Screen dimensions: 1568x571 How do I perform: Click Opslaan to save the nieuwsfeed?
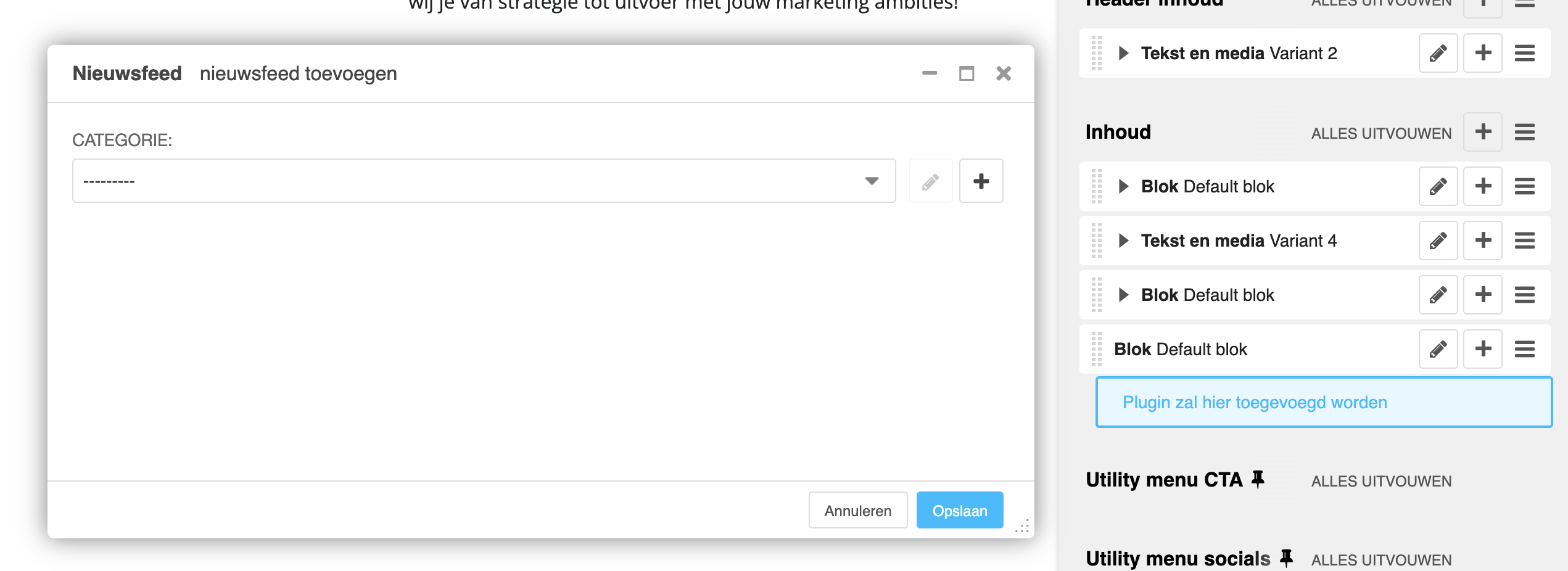(x=959, y=511)
